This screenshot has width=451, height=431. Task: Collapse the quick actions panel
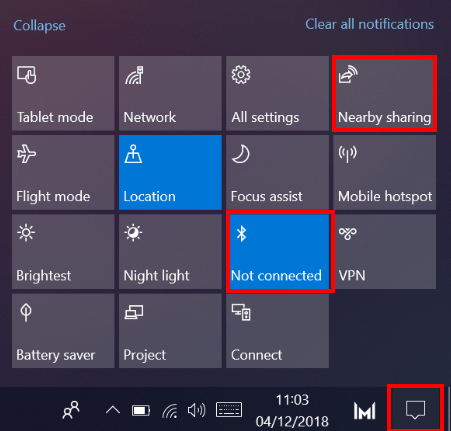(x=39, y=26)
